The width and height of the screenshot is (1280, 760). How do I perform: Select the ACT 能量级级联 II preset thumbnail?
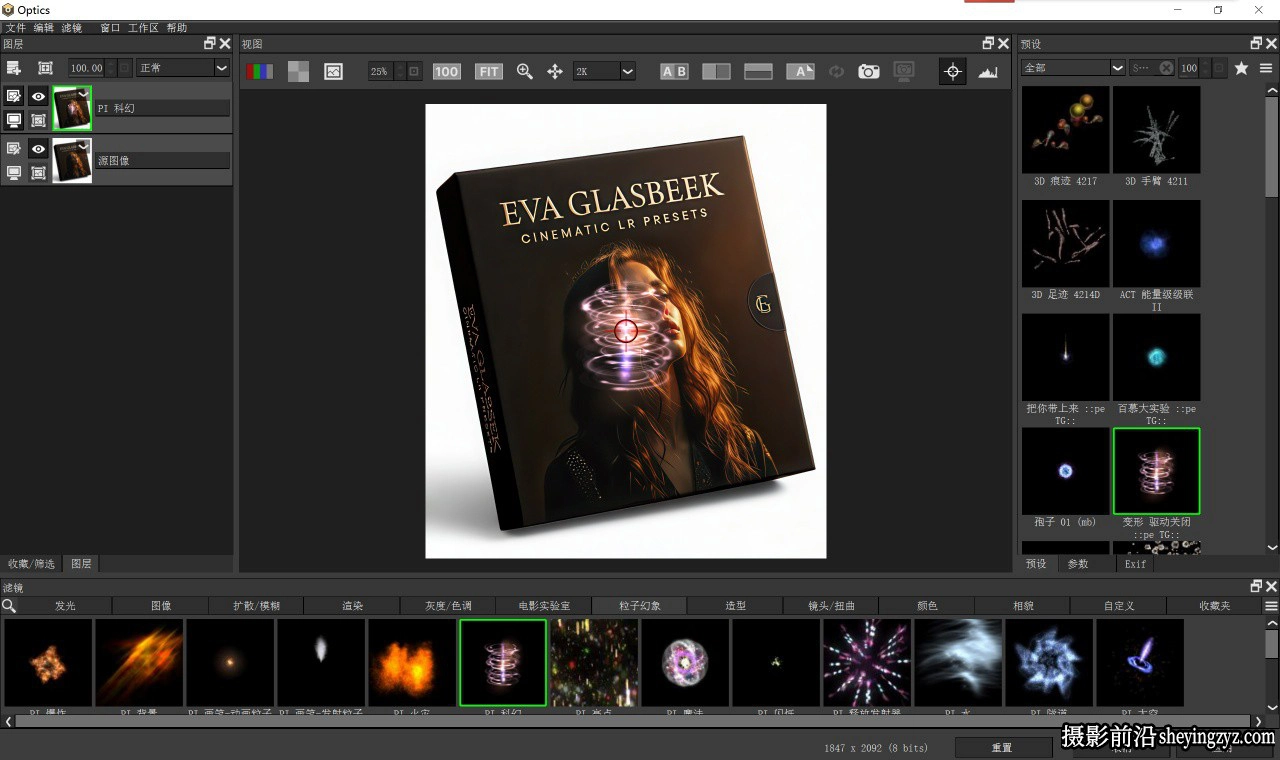pos(1156,244)
